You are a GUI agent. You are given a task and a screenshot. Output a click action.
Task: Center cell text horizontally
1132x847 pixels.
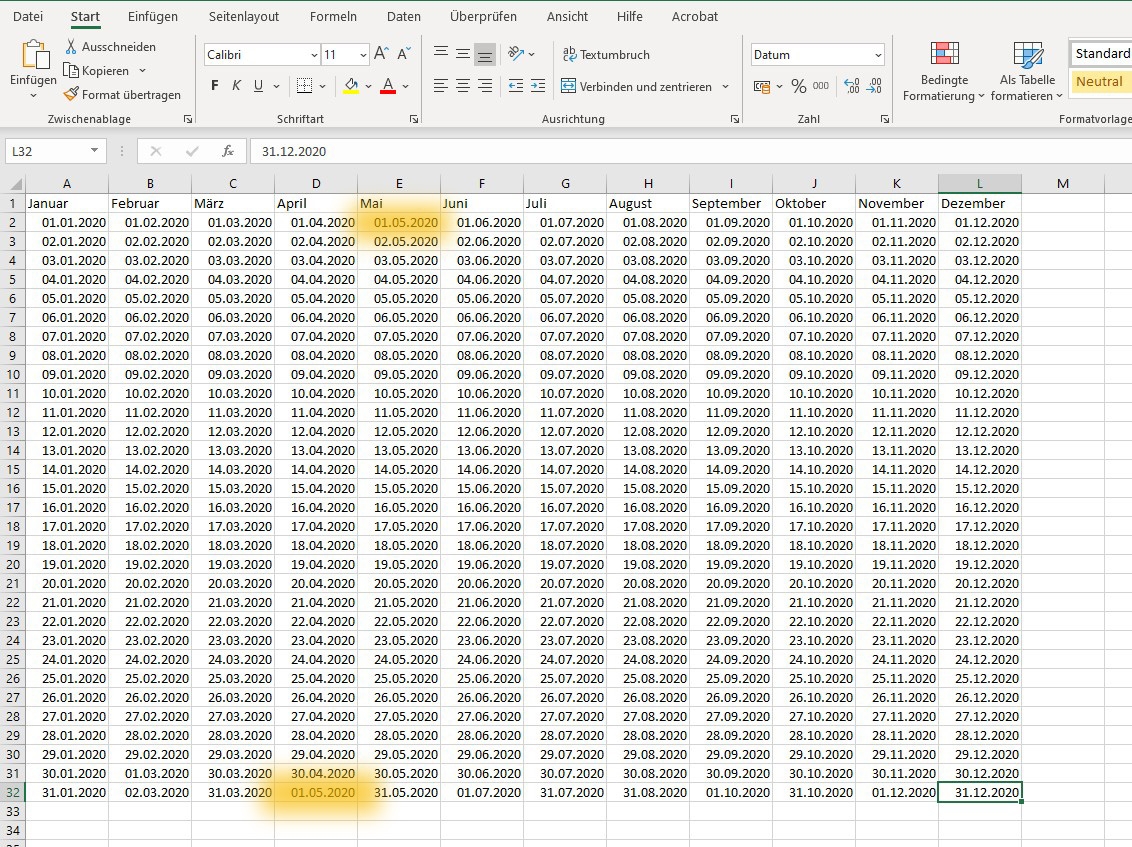point(463,86)
